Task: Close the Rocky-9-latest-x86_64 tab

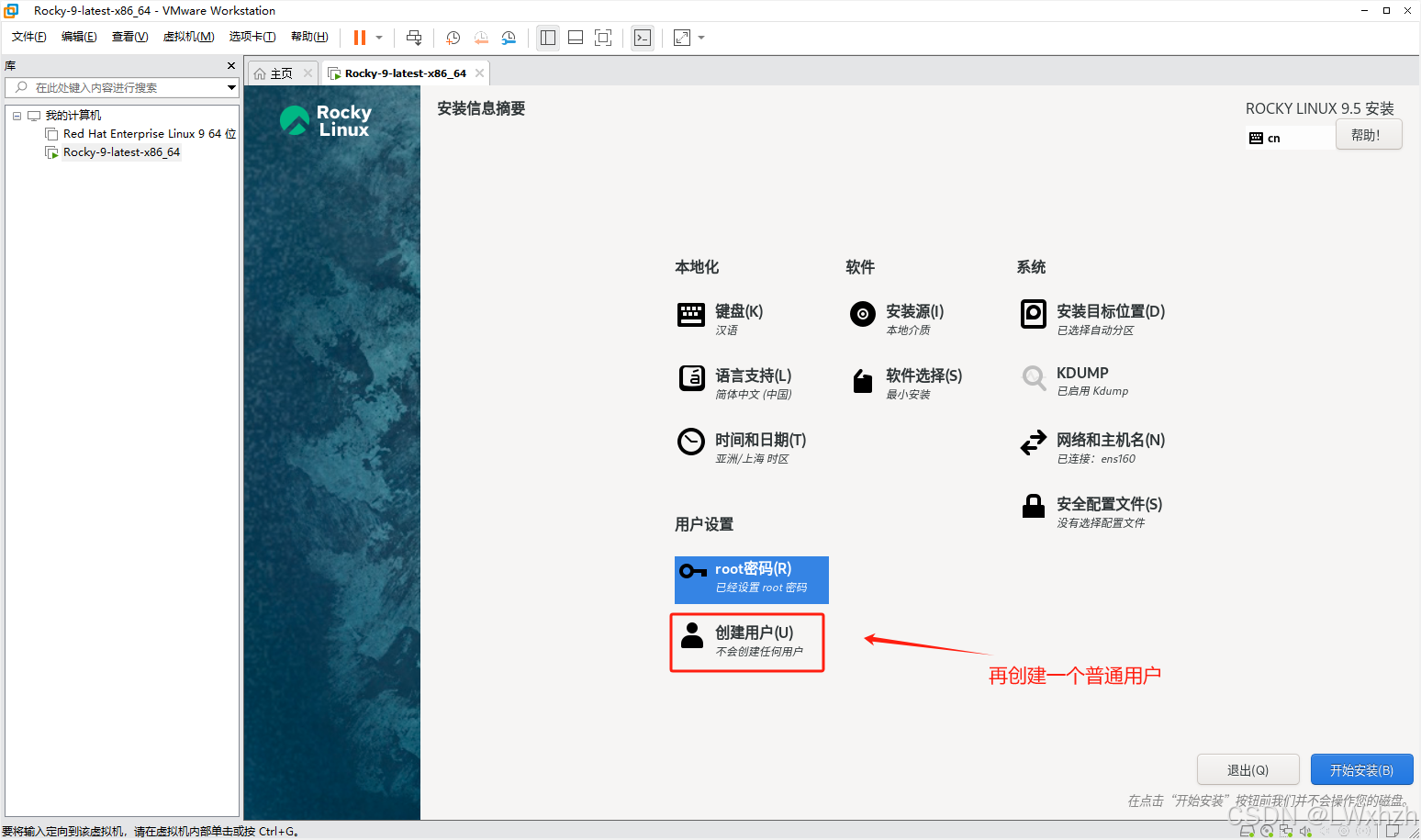Action: (x=479, y=73)
